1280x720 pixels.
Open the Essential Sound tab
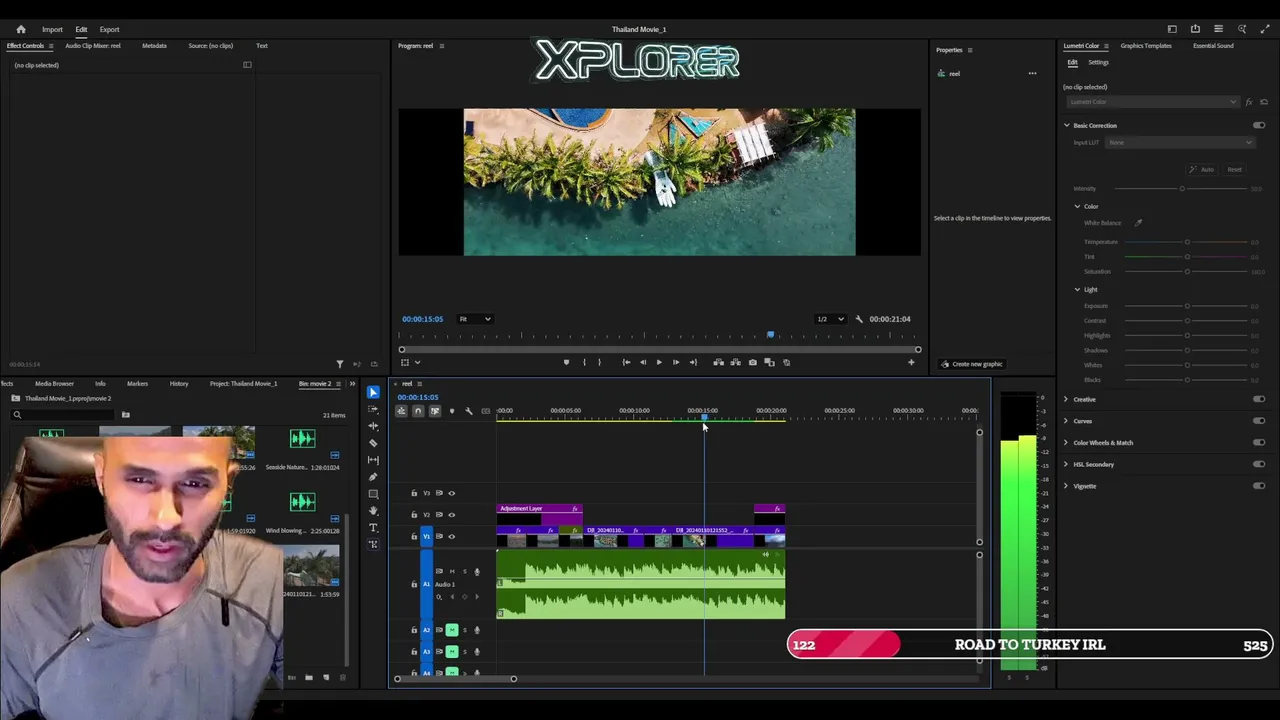click(1213, 46)
